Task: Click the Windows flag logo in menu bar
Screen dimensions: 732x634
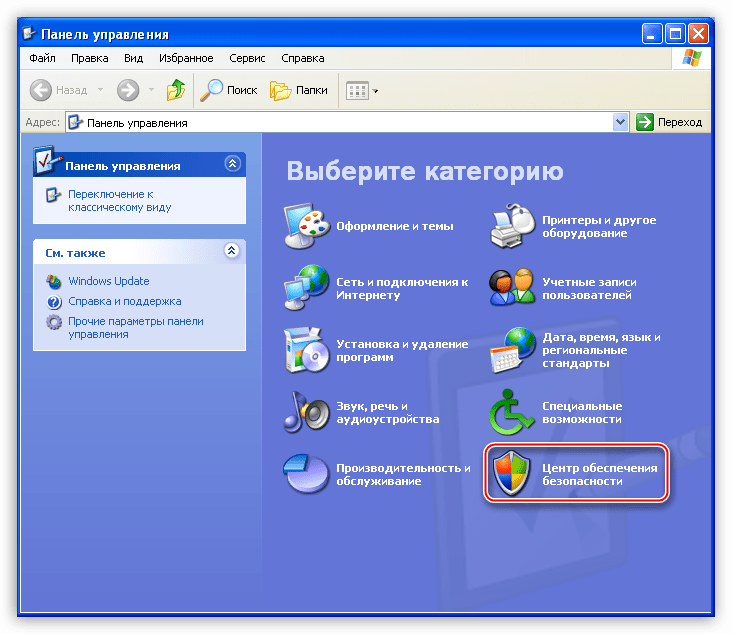Action: (691, 58)
